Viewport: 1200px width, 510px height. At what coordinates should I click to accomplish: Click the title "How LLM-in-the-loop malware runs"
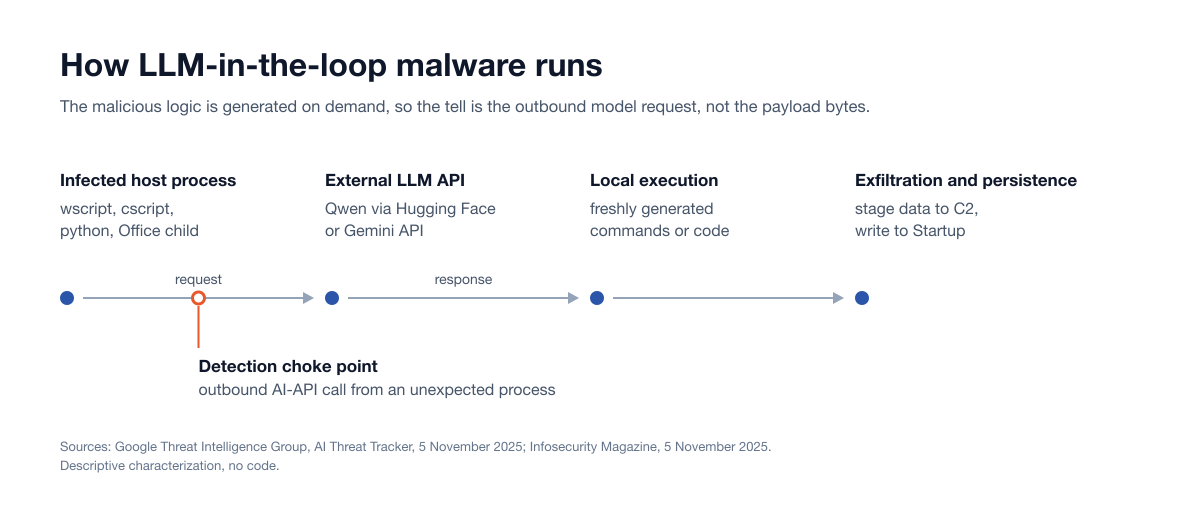331,65
